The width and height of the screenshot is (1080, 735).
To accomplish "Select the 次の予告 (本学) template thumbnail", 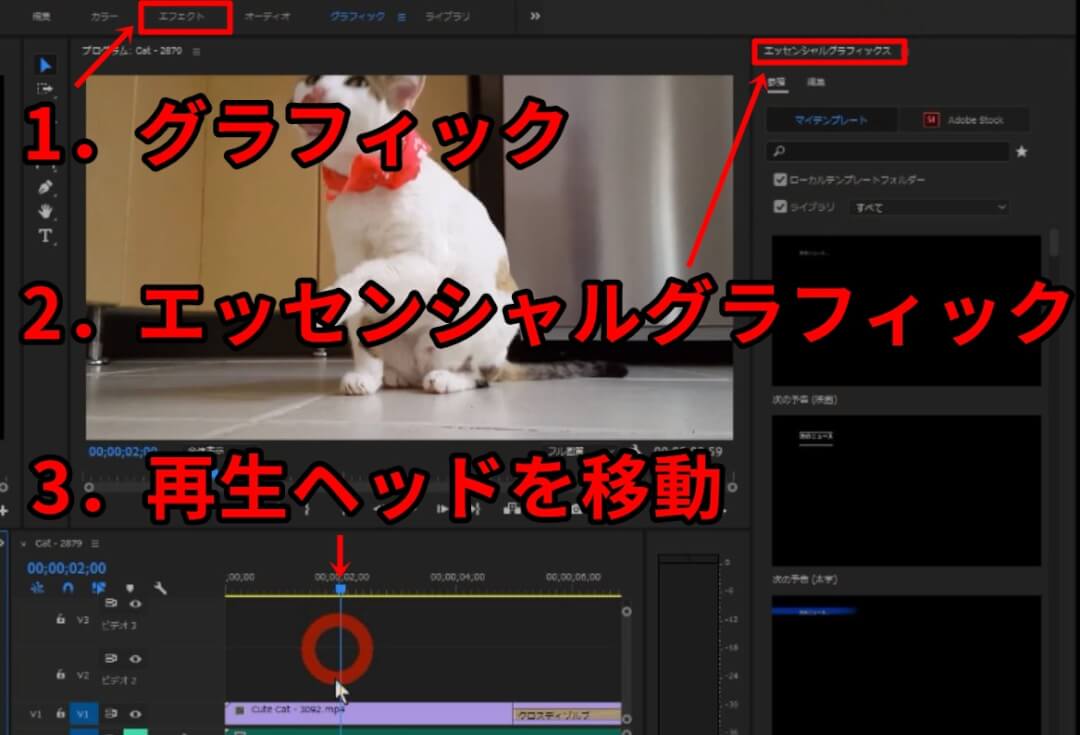I will 906,665.
